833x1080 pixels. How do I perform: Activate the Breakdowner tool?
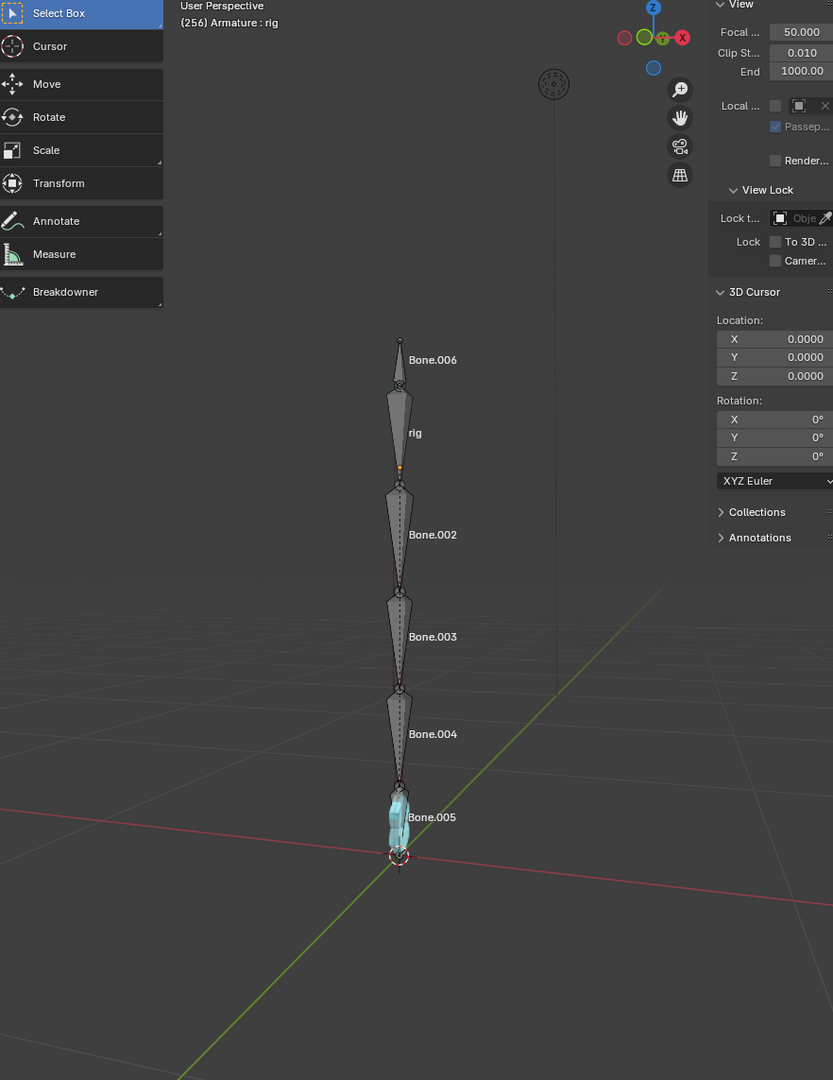point(81,292)
